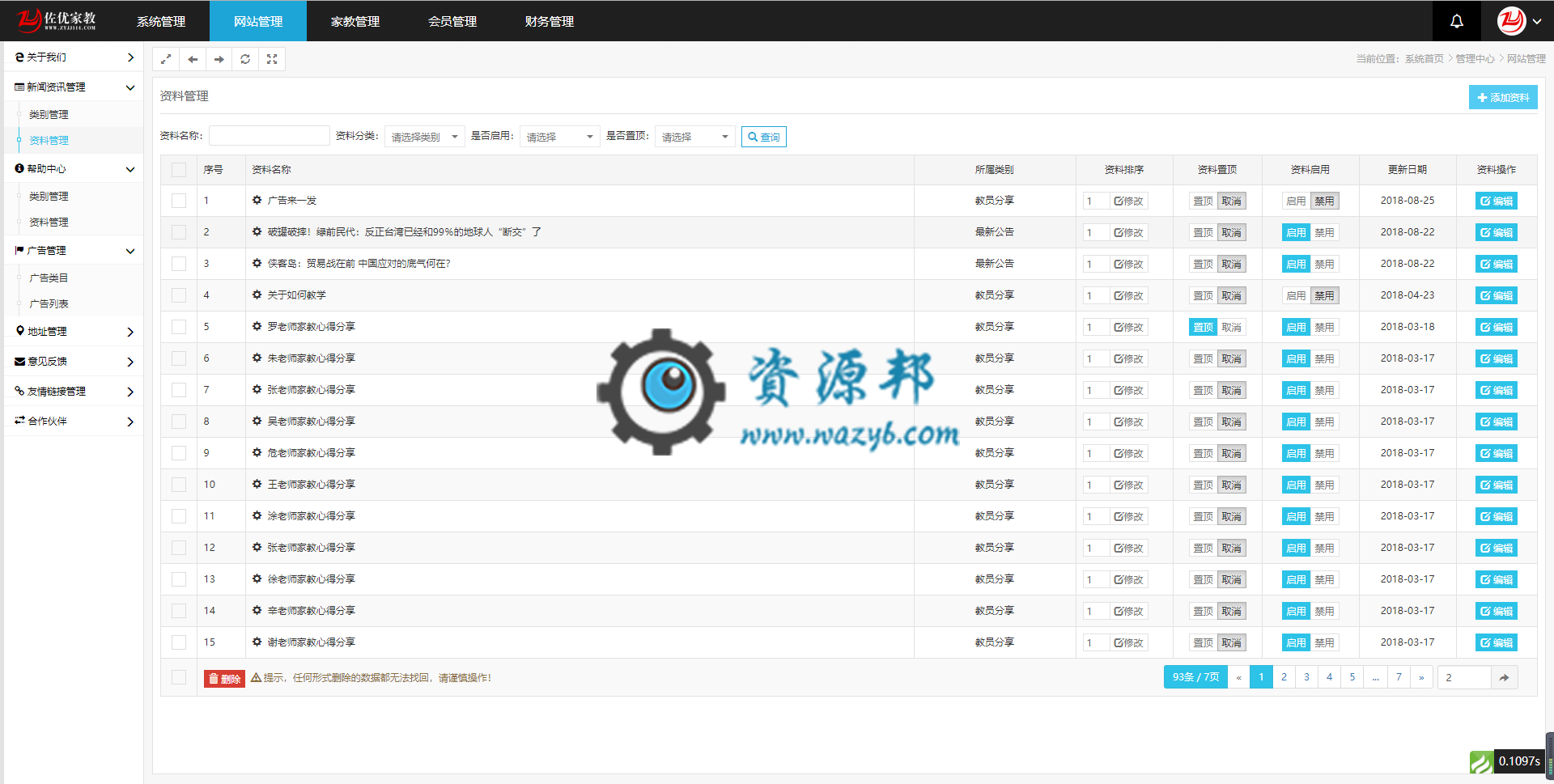Image resolution: width=1554 pixels, height=784 pixels.
Task: Click 禁用 for row 2
Action: [1324, 232]
